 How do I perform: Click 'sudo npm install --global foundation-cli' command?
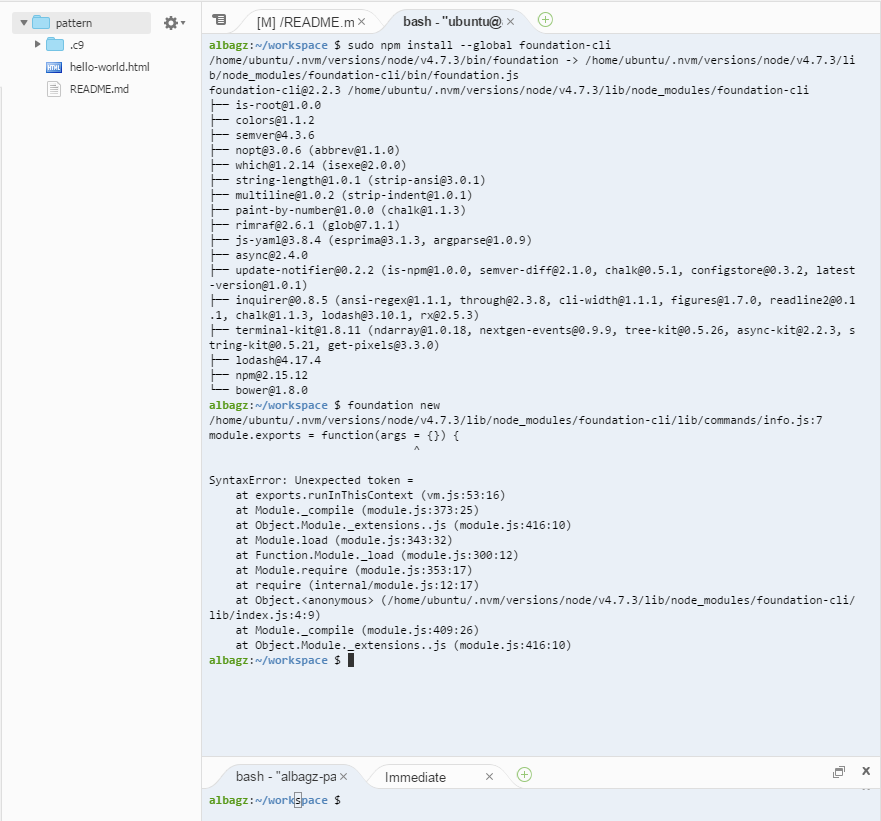point(479,45)
